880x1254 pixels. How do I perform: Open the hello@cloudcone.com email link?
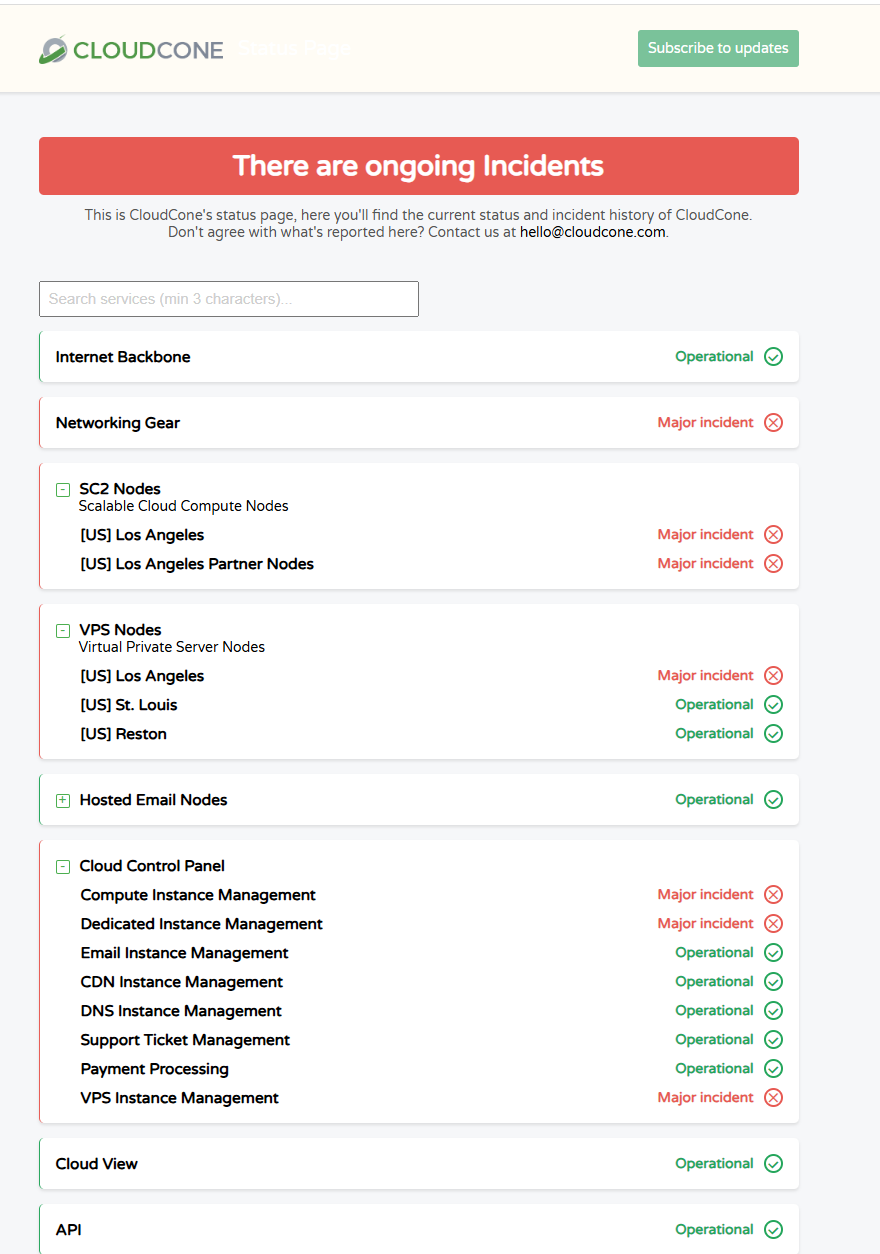[x=593, y=231]
